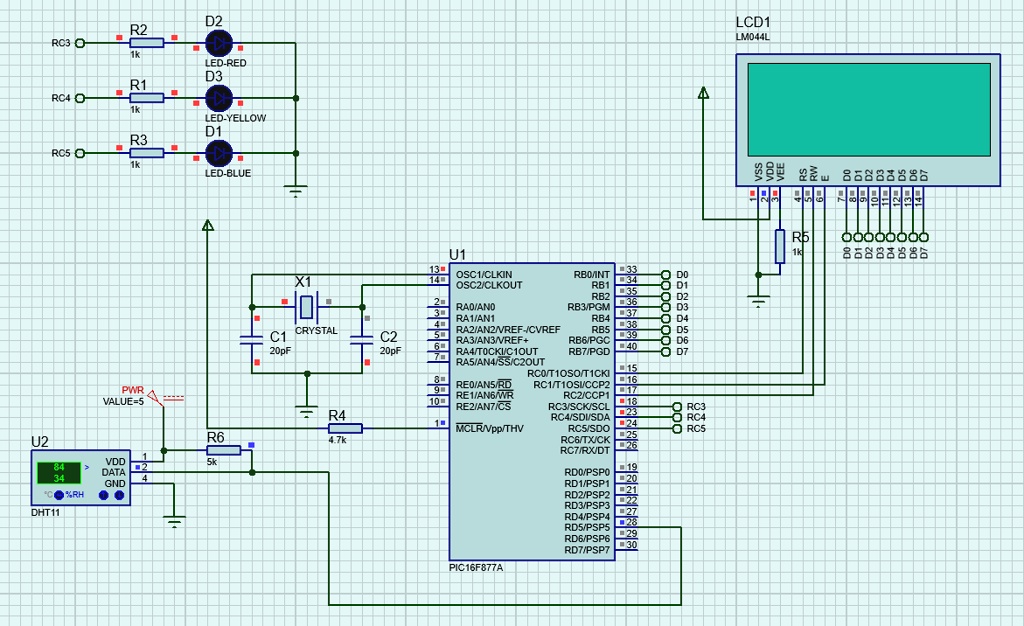
Task: Click RE0/AN5/RD pin label
Action: (483, 384)
